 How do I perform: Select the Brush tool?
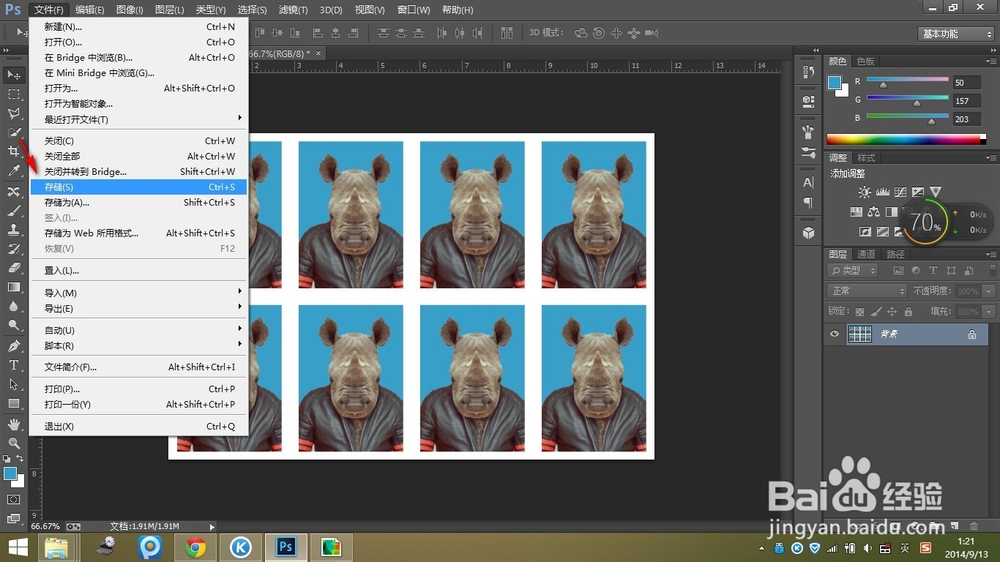(x=13, y=211)
